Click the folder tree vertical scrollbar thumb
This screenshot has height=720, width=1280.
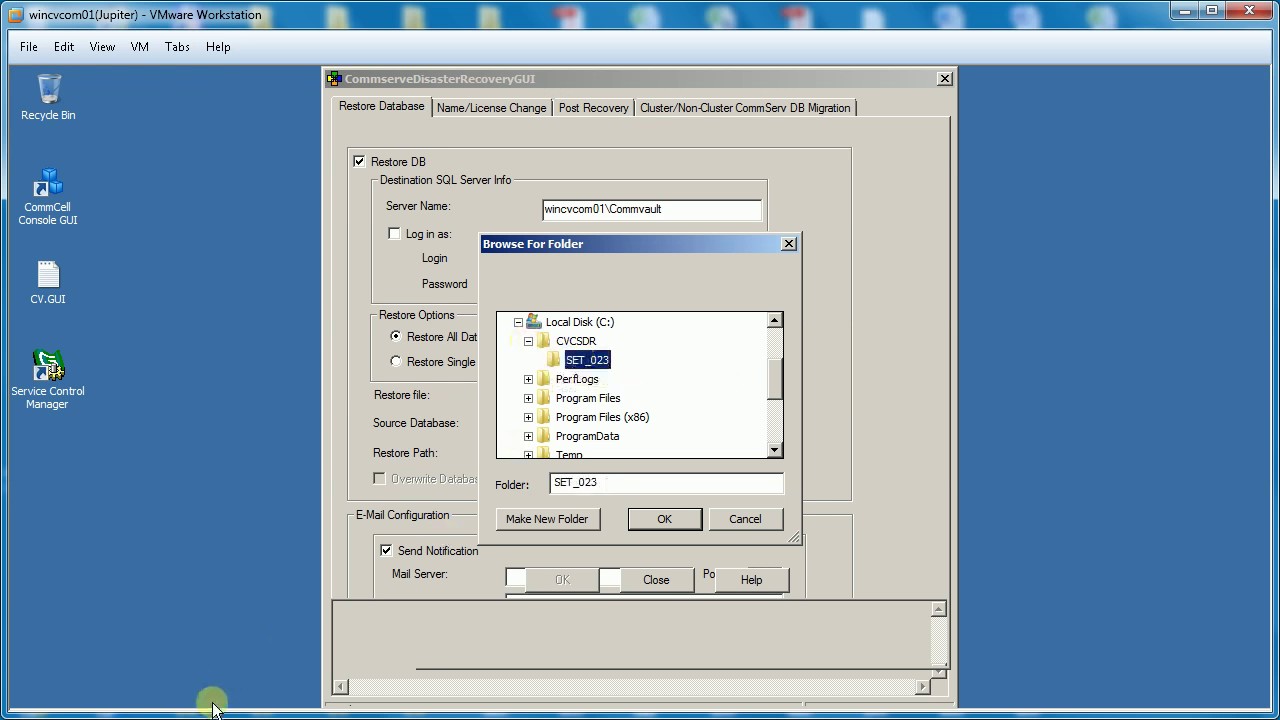[x=774, y=378]
